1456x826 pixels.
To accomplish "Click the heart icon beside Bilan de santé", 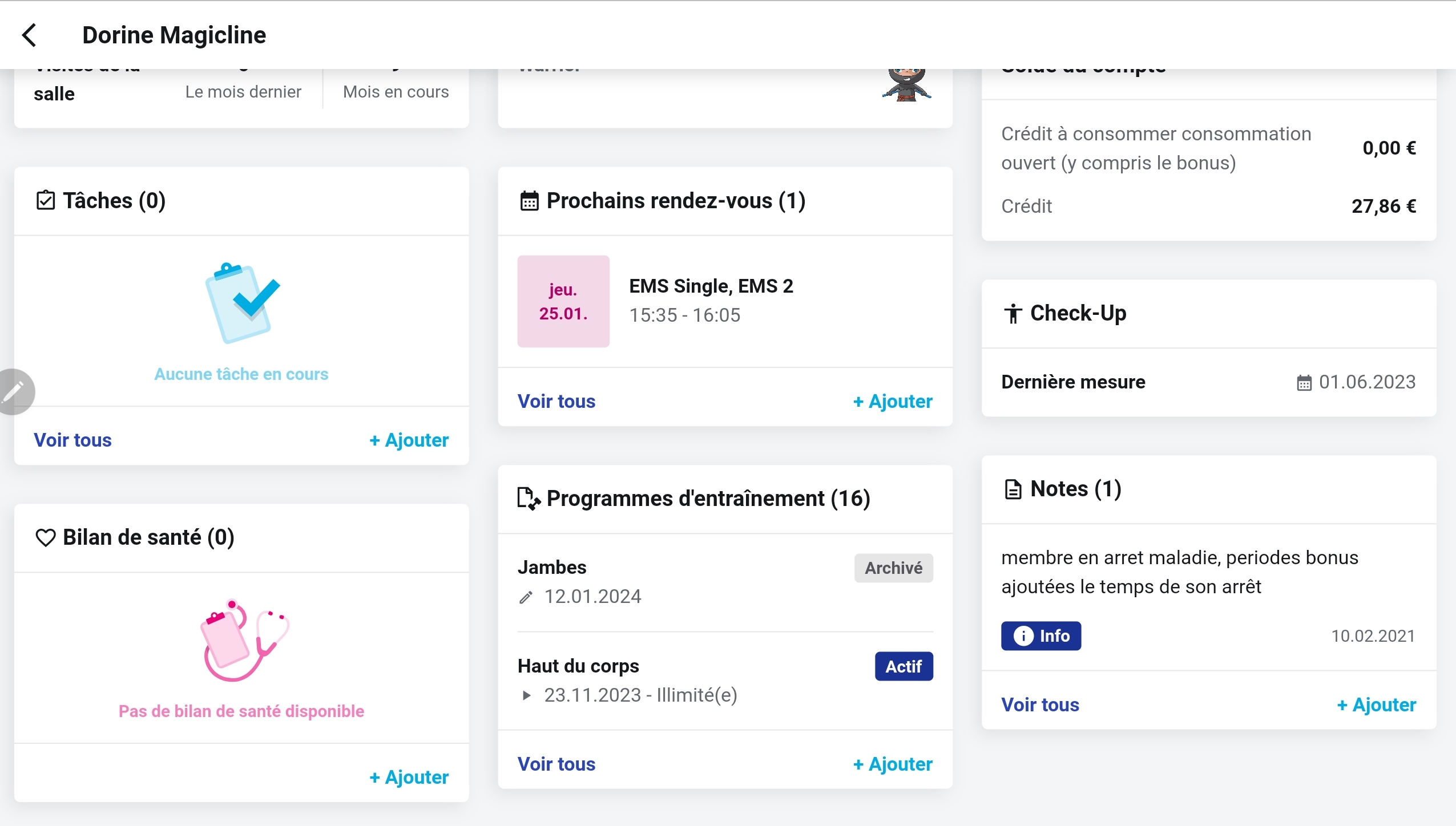I will pos(46,538).
